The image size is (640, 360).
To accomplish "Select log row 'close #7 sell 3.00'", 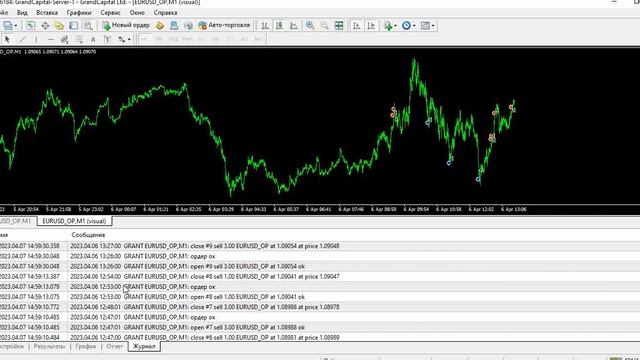I will click(x=320, y=307).
